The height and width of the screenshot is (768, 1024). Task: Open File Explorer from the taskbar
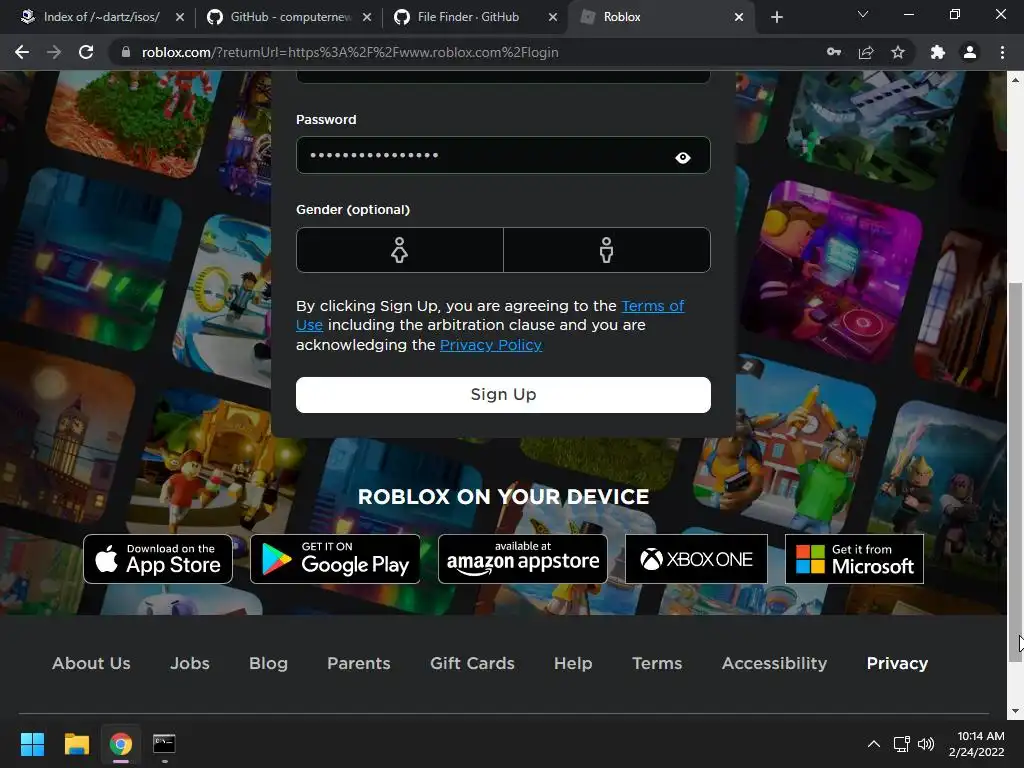coord(76,744)
